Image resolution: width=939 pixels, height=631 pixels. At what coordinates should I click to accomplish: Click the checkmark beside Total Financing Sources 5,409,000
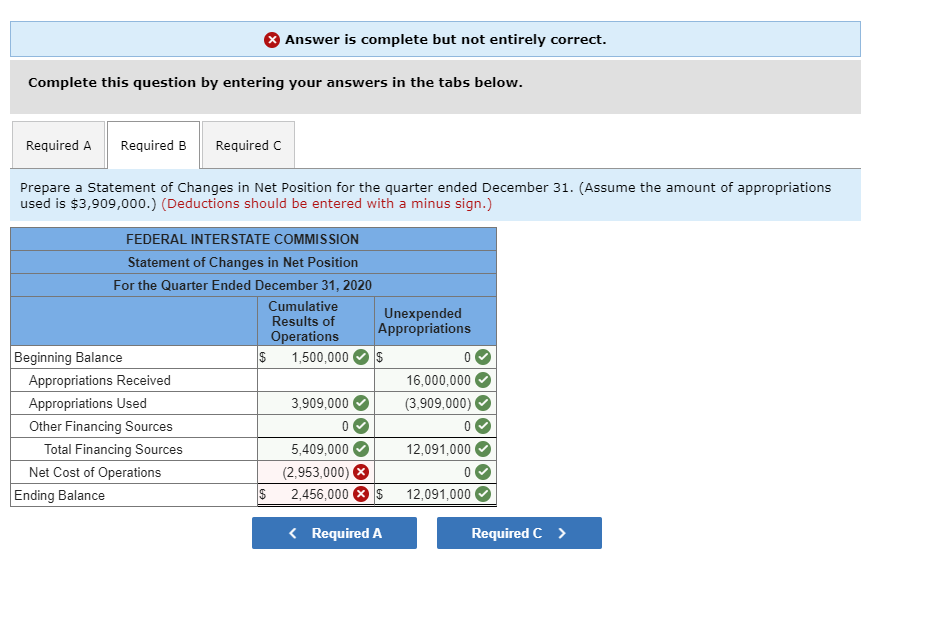tap(359, 448)
